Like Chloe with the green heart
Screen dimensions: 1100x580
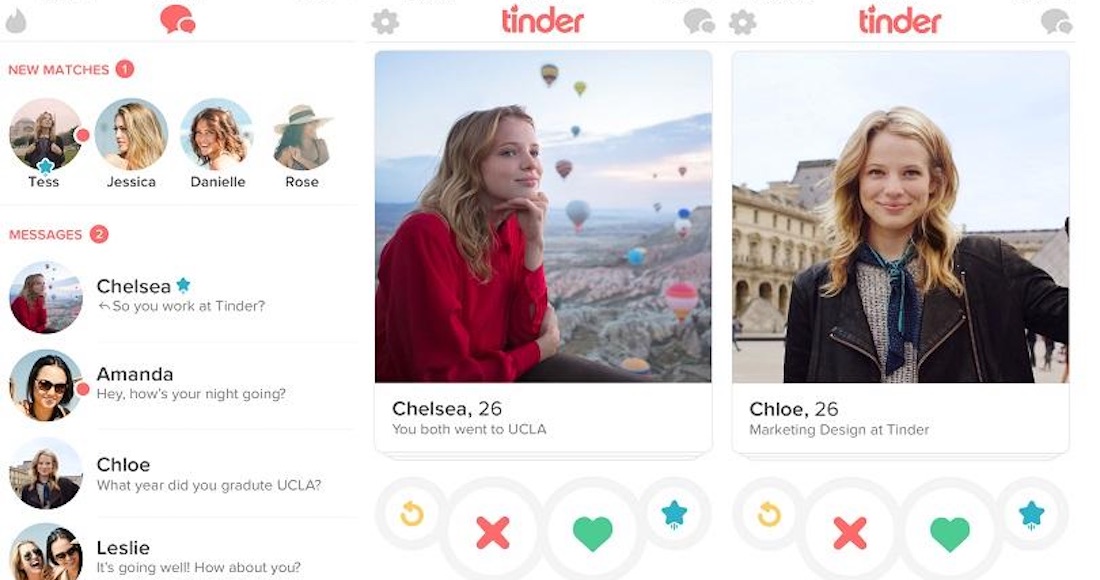click(x=950, y=533)
